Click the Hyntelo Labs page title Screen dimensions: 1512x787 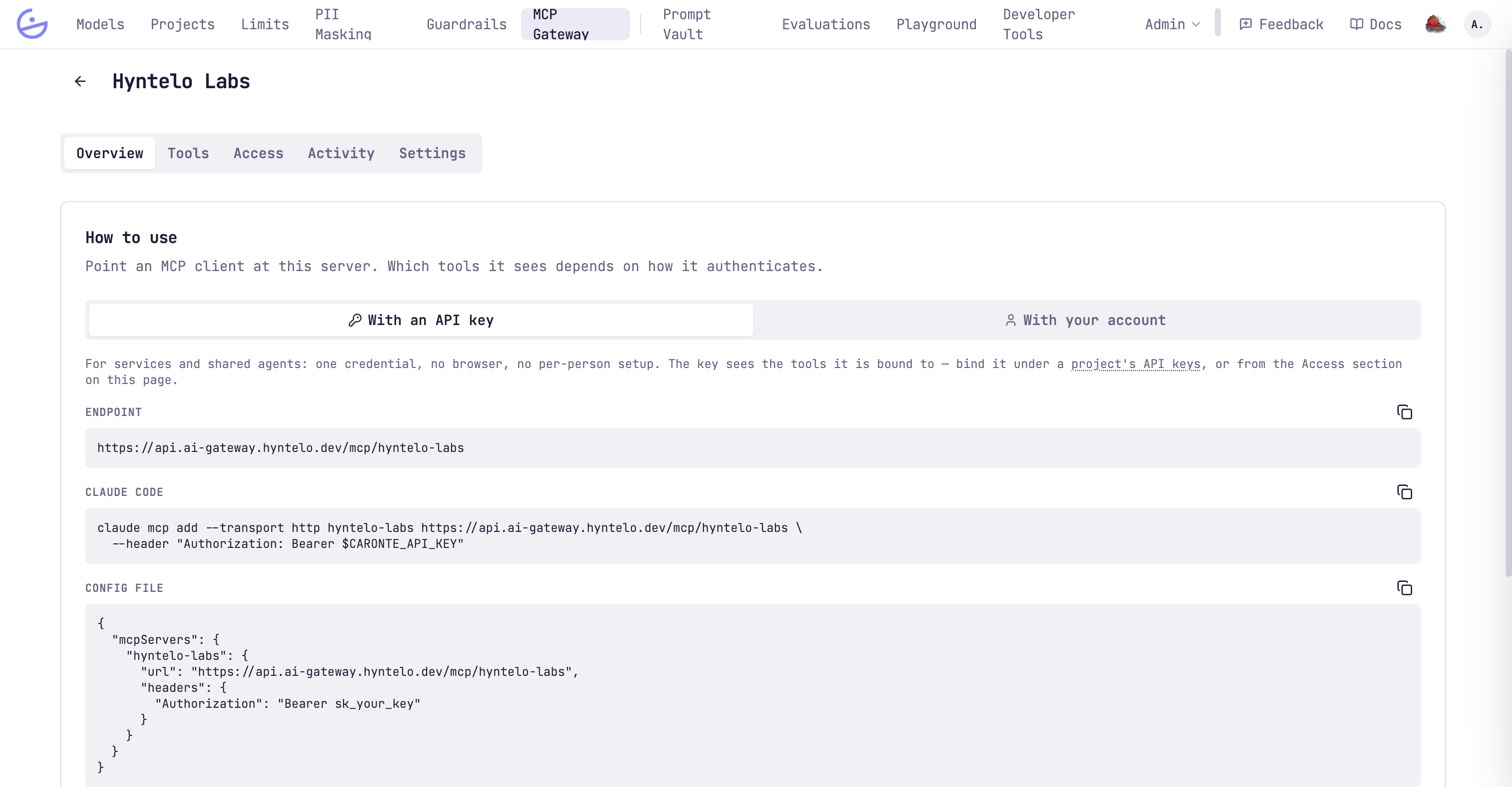tap(181, 82)
